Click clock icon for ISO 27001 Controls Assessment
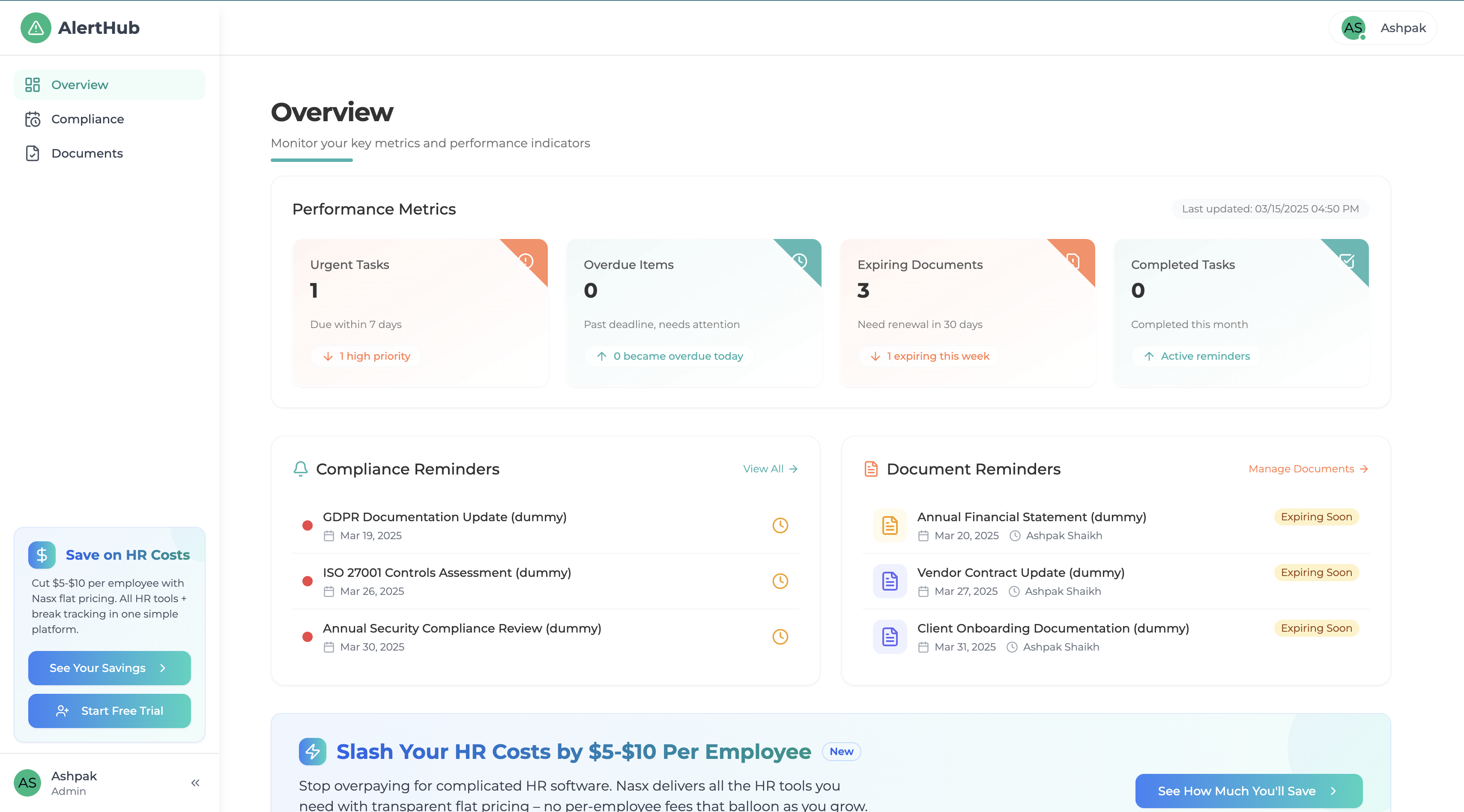 pyautogui.click(x=780, y=581)
